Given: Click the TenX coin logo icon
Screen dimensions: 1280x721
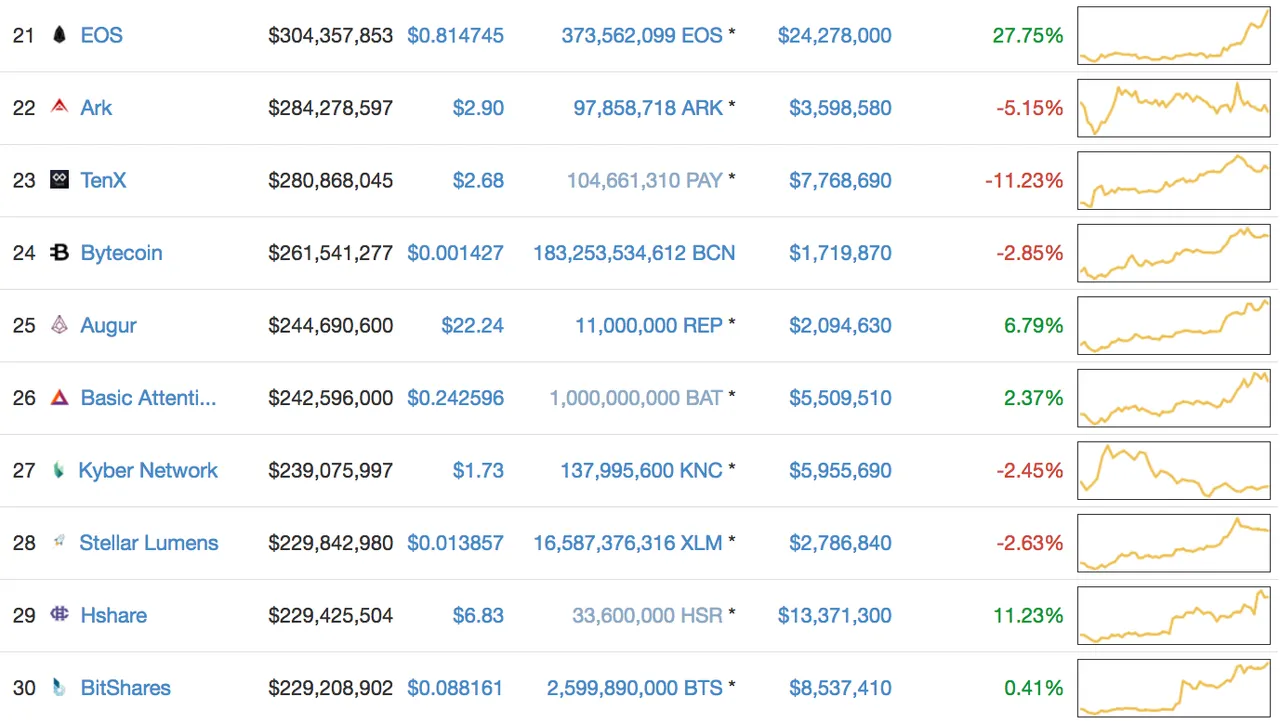Looking at the screenshot, I should [x=59, y=180].
